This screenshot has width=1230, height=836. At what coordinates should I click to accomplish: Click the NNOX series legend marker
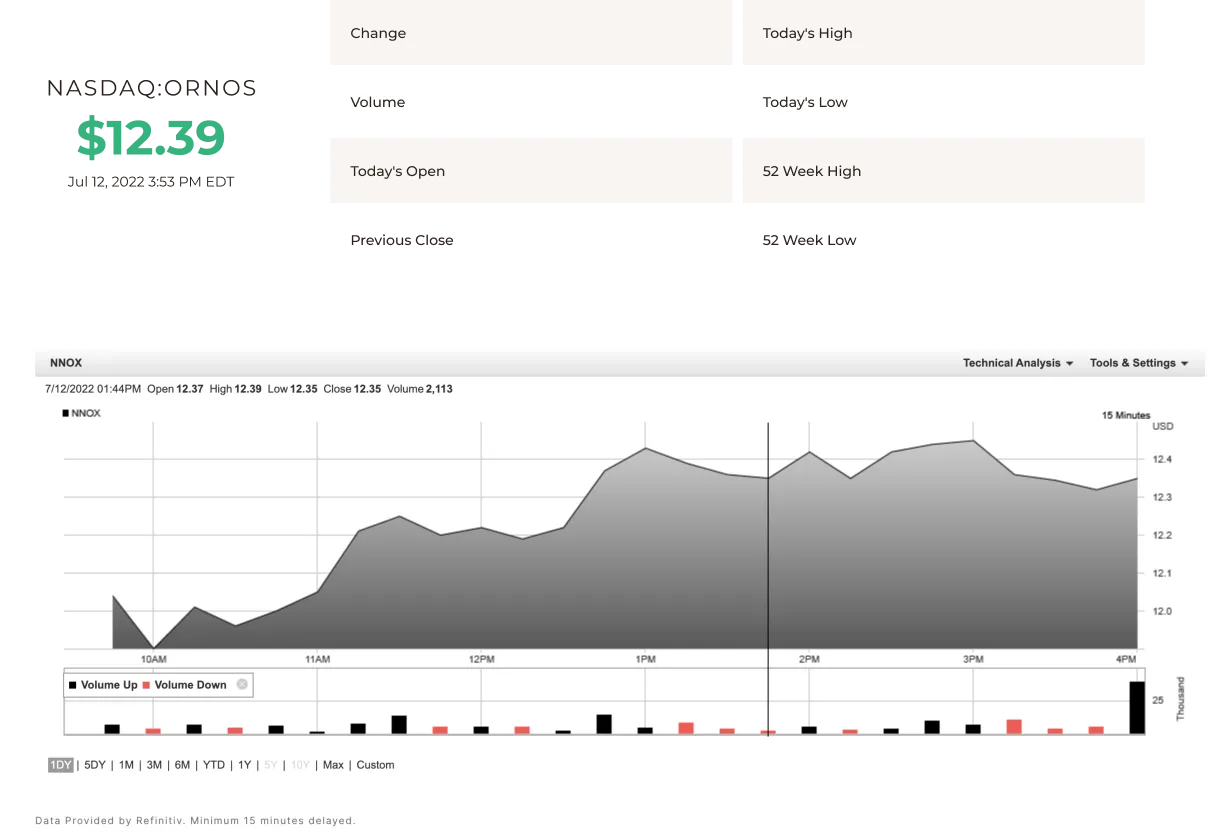(x=66, y=413)
